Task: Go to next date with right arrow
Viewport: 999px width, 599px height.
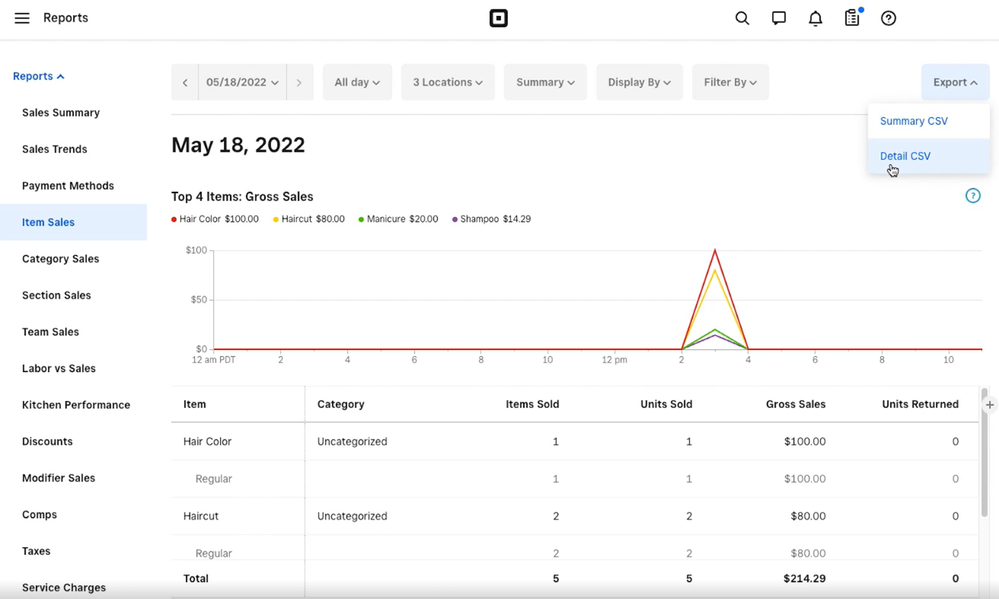Action: [x=299, y=82]
